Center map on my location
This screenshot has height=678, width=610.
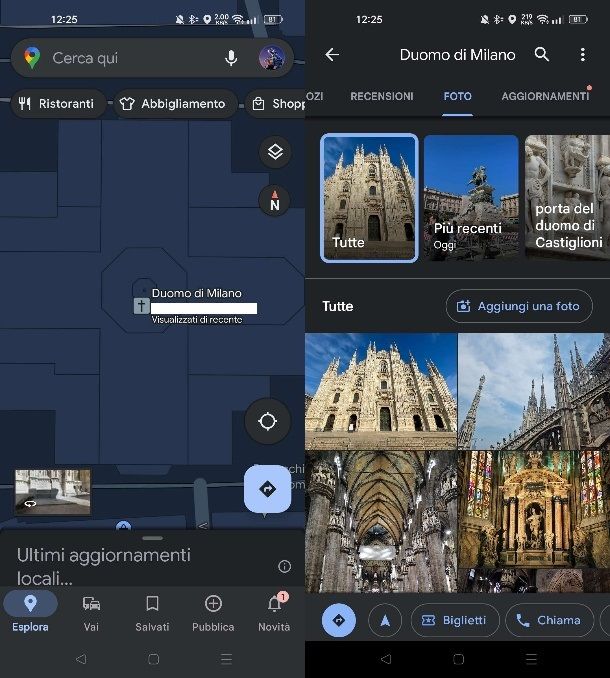[268, 421]
